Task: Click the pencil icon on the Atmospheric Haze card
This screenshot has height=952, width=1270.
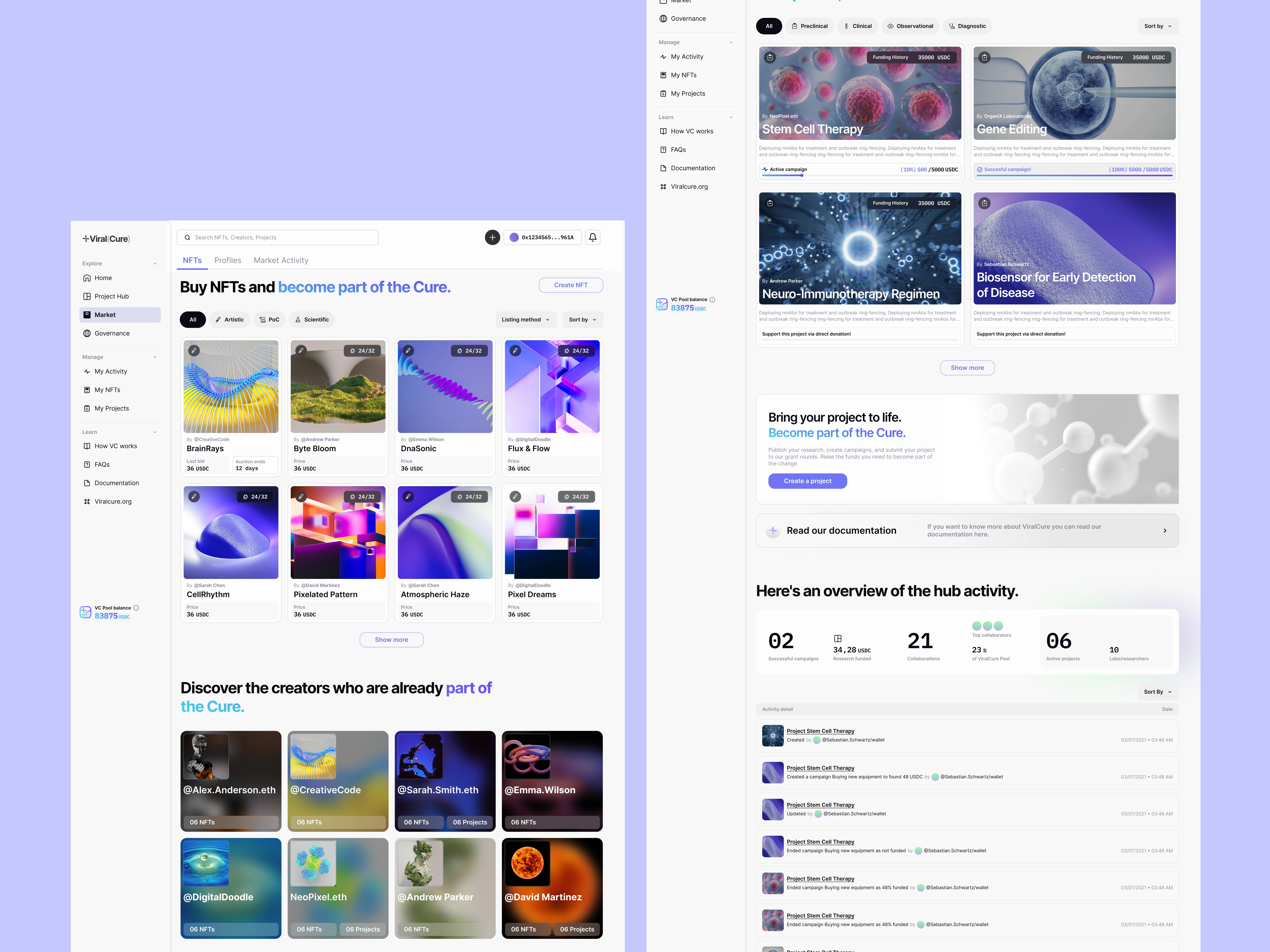Action: (x=408, y=496)
